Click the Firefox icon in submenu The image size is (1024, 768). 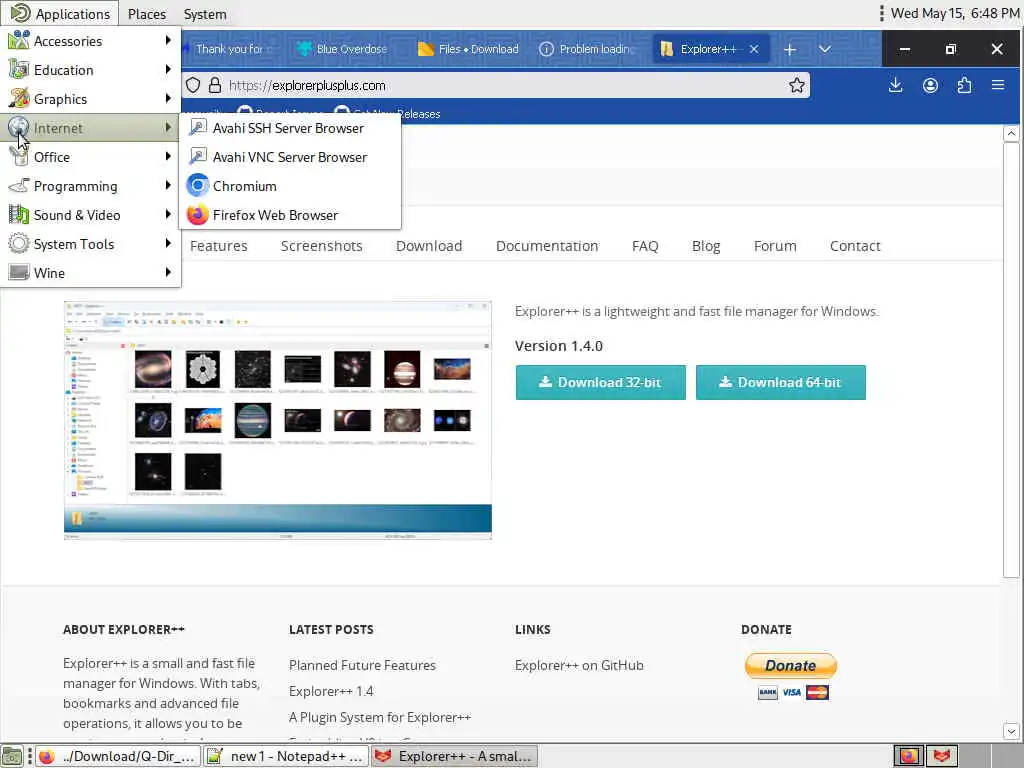point(197,214)
